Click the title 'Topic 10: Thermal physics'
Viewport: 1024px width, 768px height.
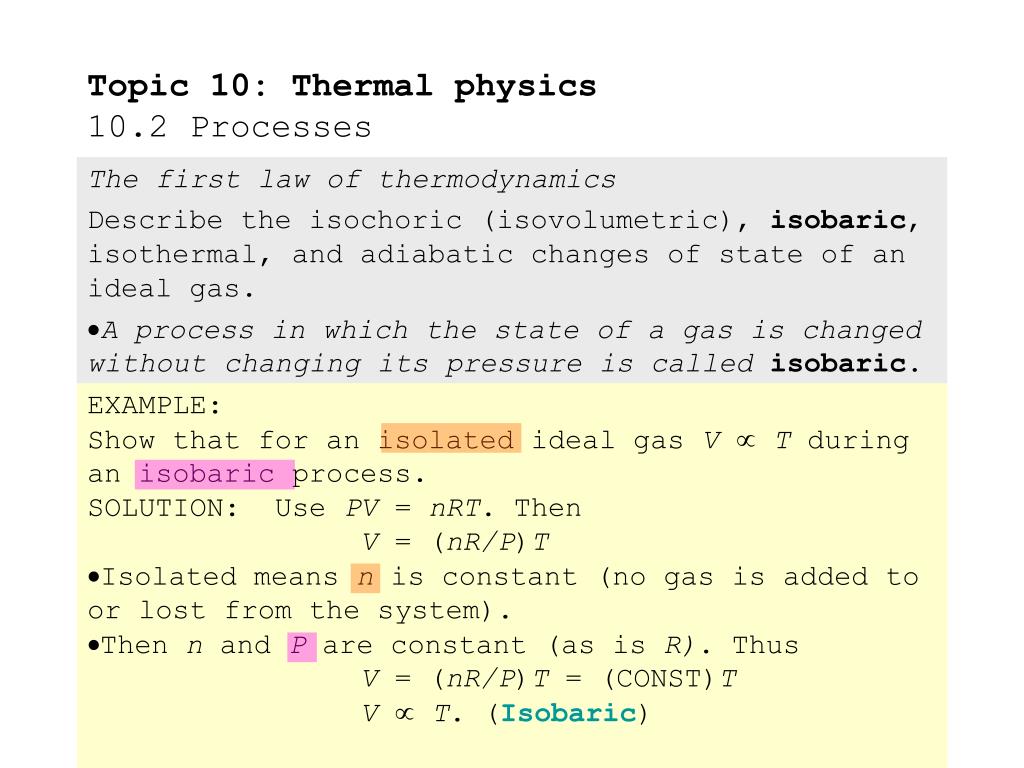342,87
